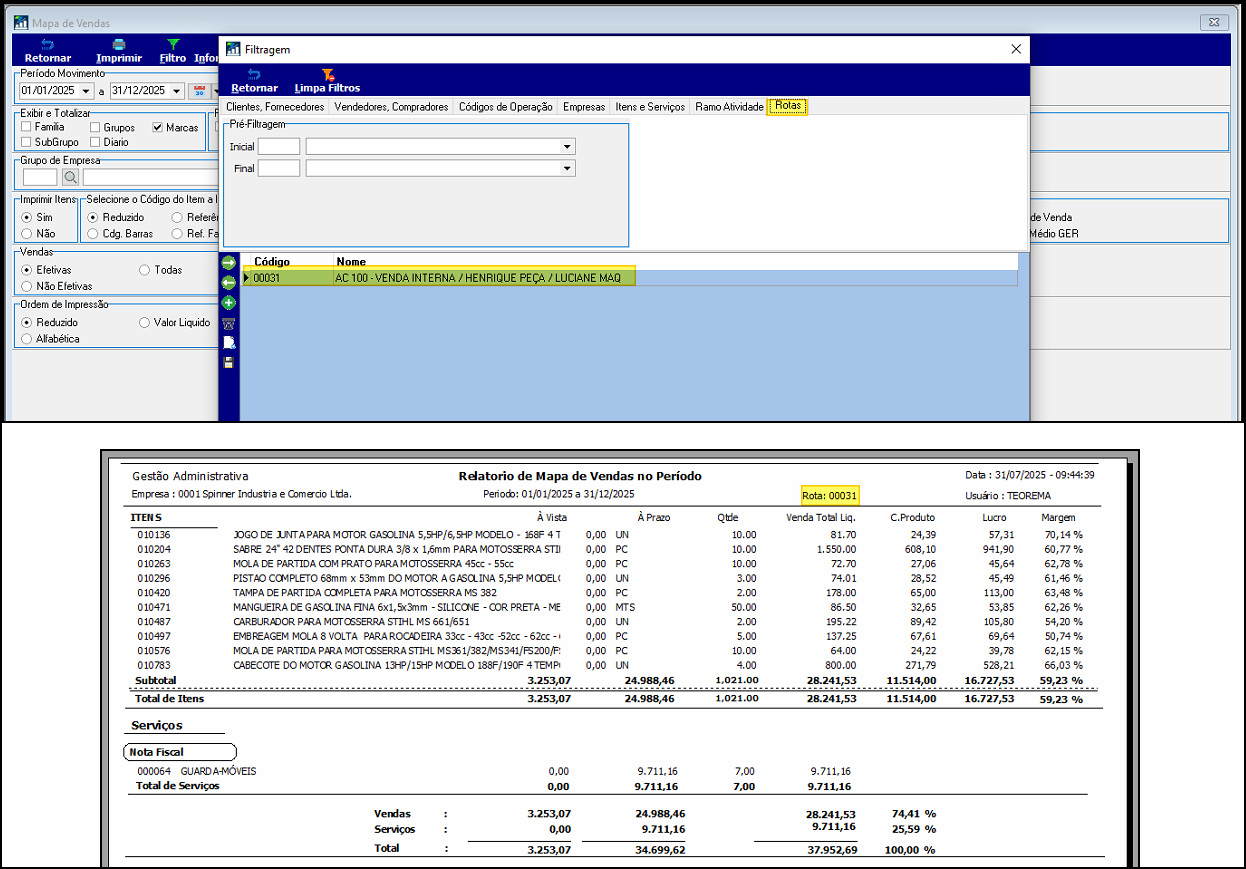Click the Margem column header in report
This screenshot has width=1246, height=869.
[1058, 517]
